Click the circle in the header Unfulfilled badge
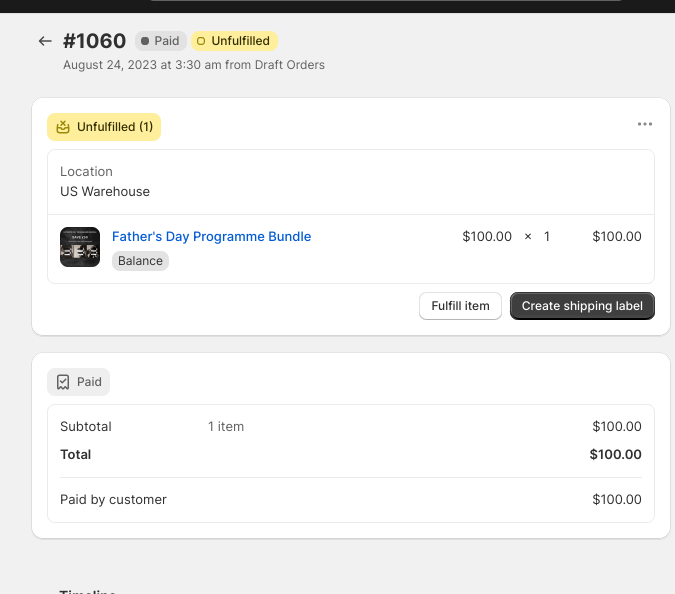The image size is (675, 594). (x=201, y=41)
